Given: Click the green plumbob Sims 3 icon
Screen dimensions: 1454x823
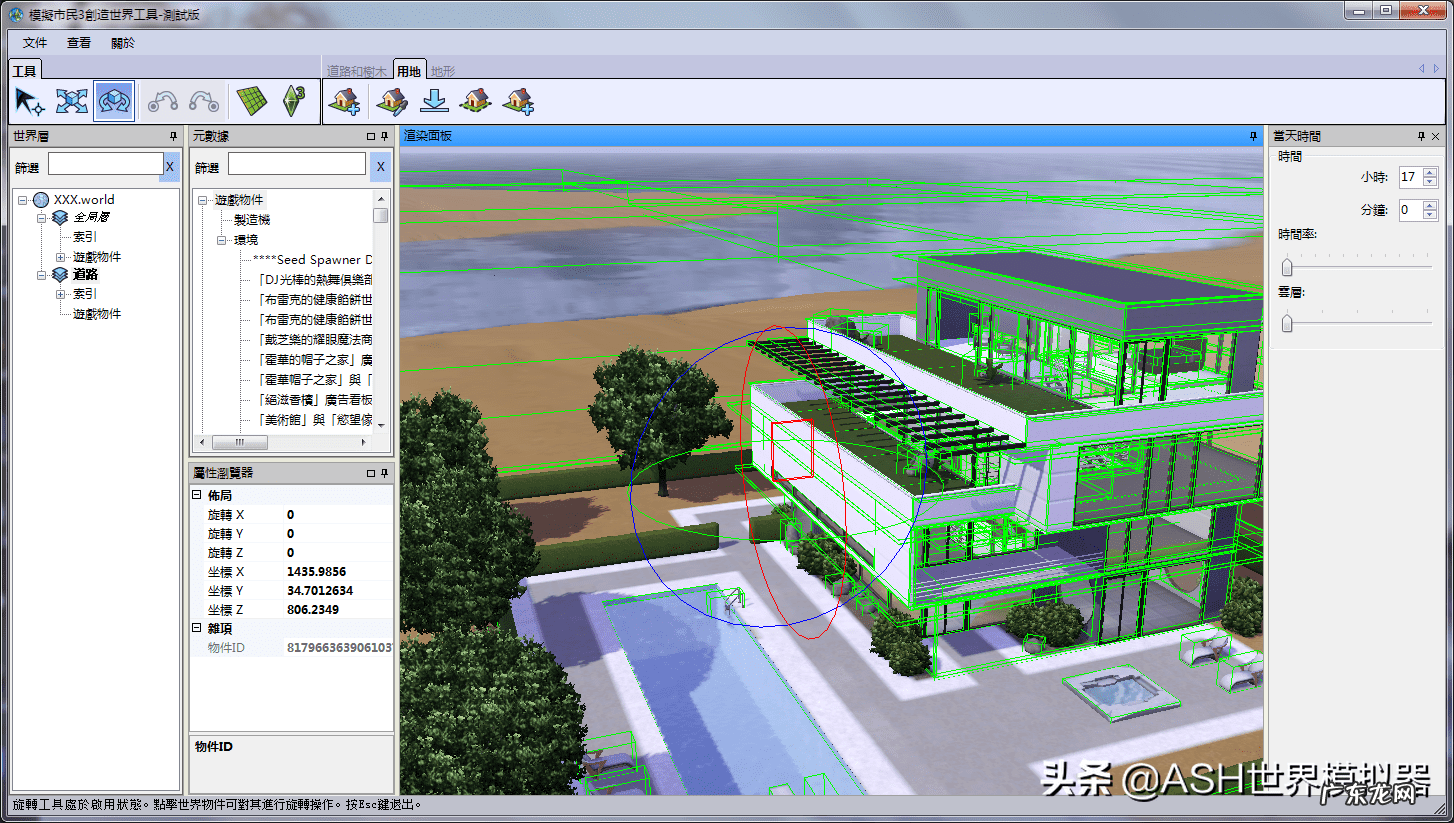Looking at the screenshot, I should (x=294, y=101).
